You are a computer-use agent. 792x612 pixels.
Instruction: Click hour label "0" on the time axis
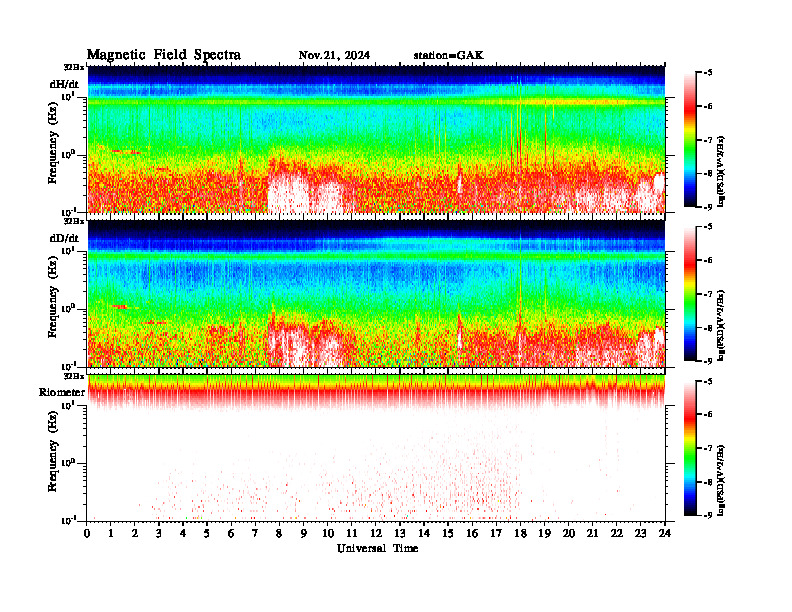coord(87,534)
